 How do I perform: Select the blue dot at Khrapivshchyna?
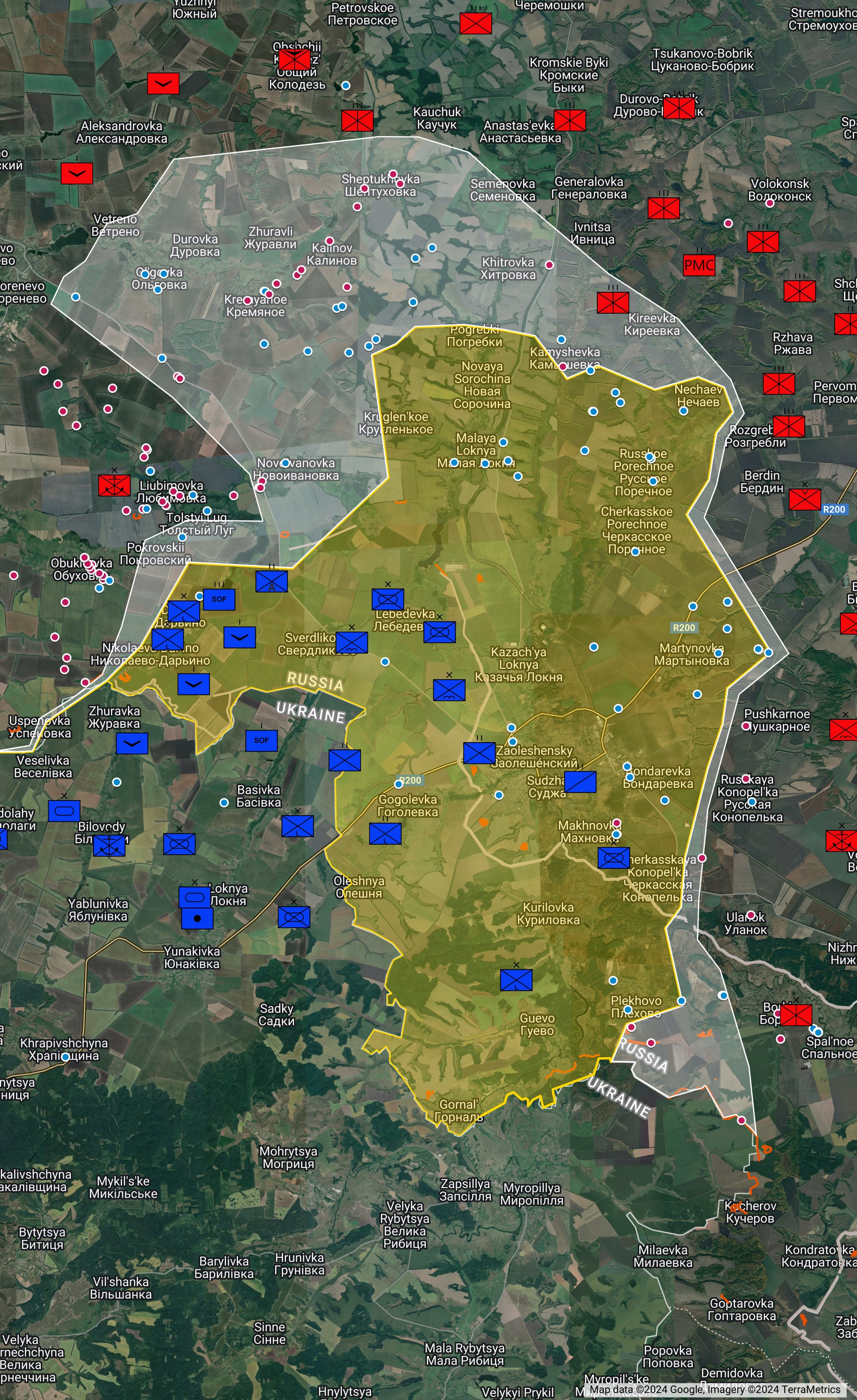[x=65, y=1057]
